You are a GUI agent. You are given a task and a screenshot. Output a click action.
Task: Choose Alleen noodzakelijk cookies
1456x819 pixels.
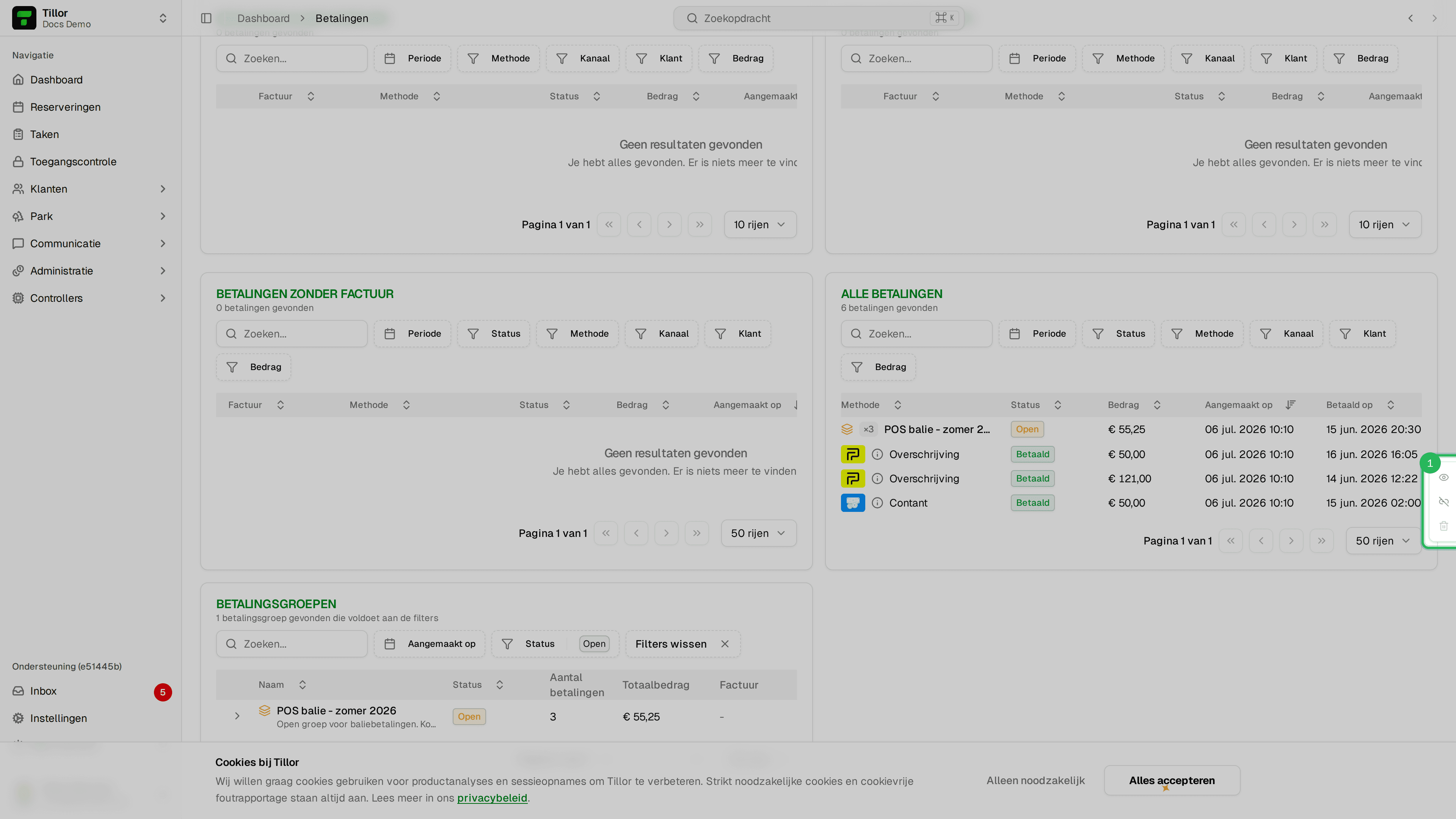1036,780
